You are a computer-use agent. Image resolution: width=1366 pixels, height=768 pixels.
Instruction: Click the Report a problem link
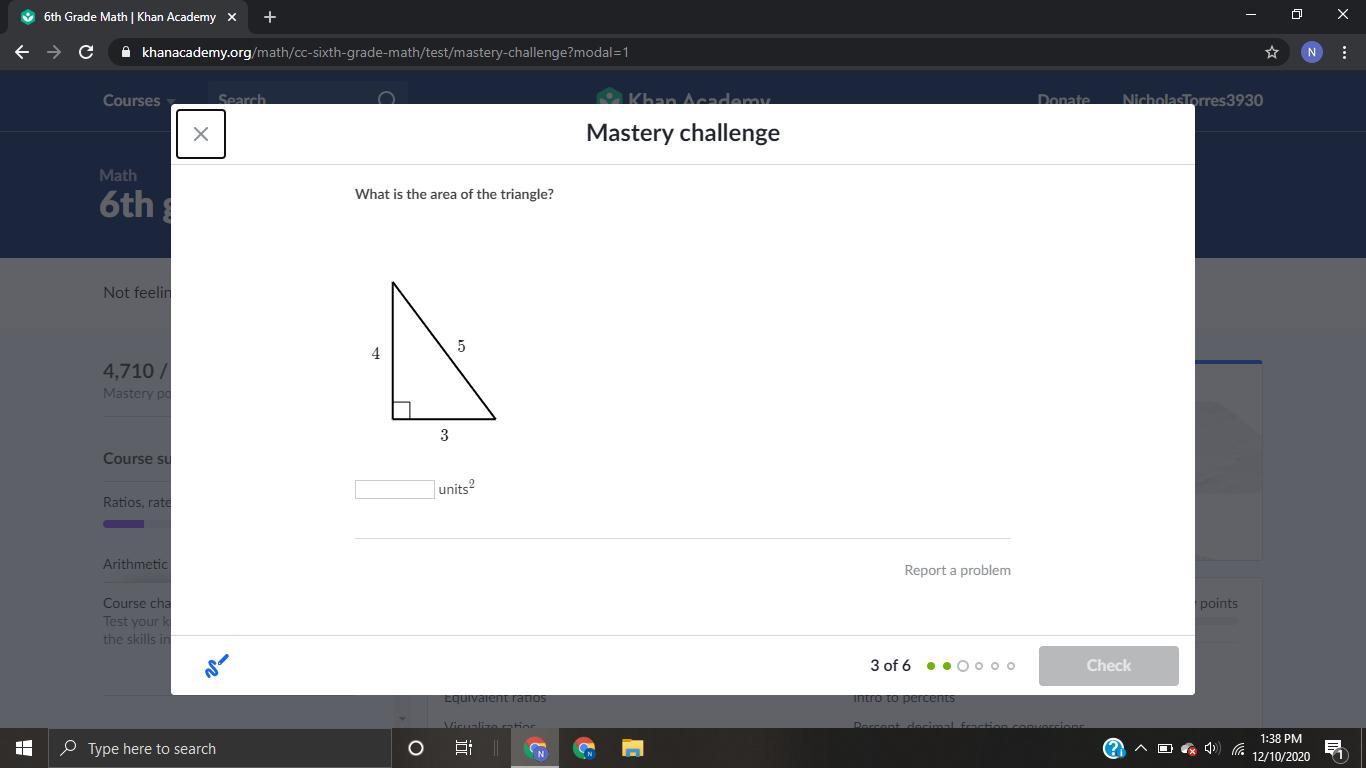pos(957,570)
